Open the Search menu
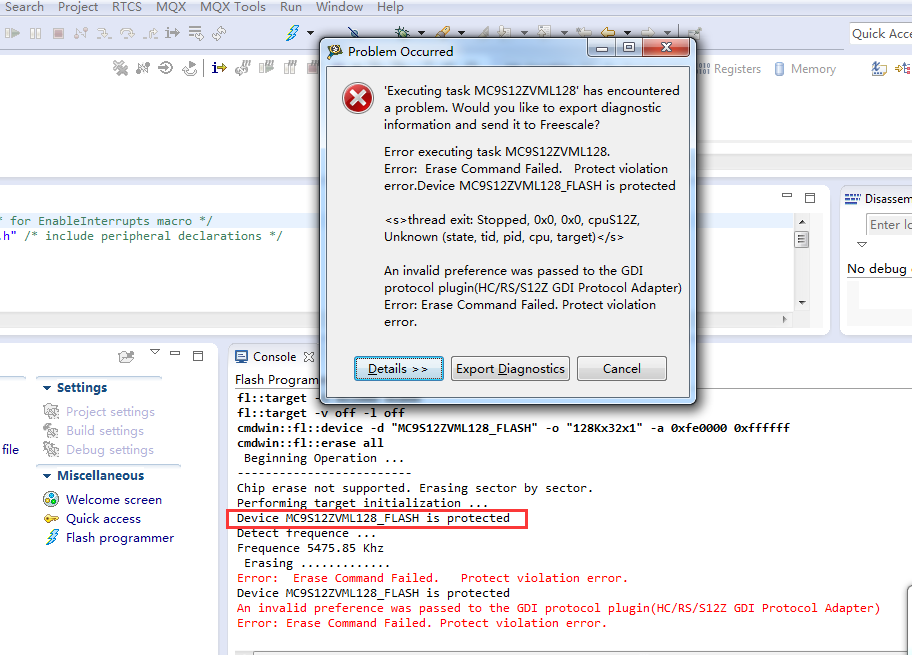Screen dimensions: 912x655 [24, 7]
